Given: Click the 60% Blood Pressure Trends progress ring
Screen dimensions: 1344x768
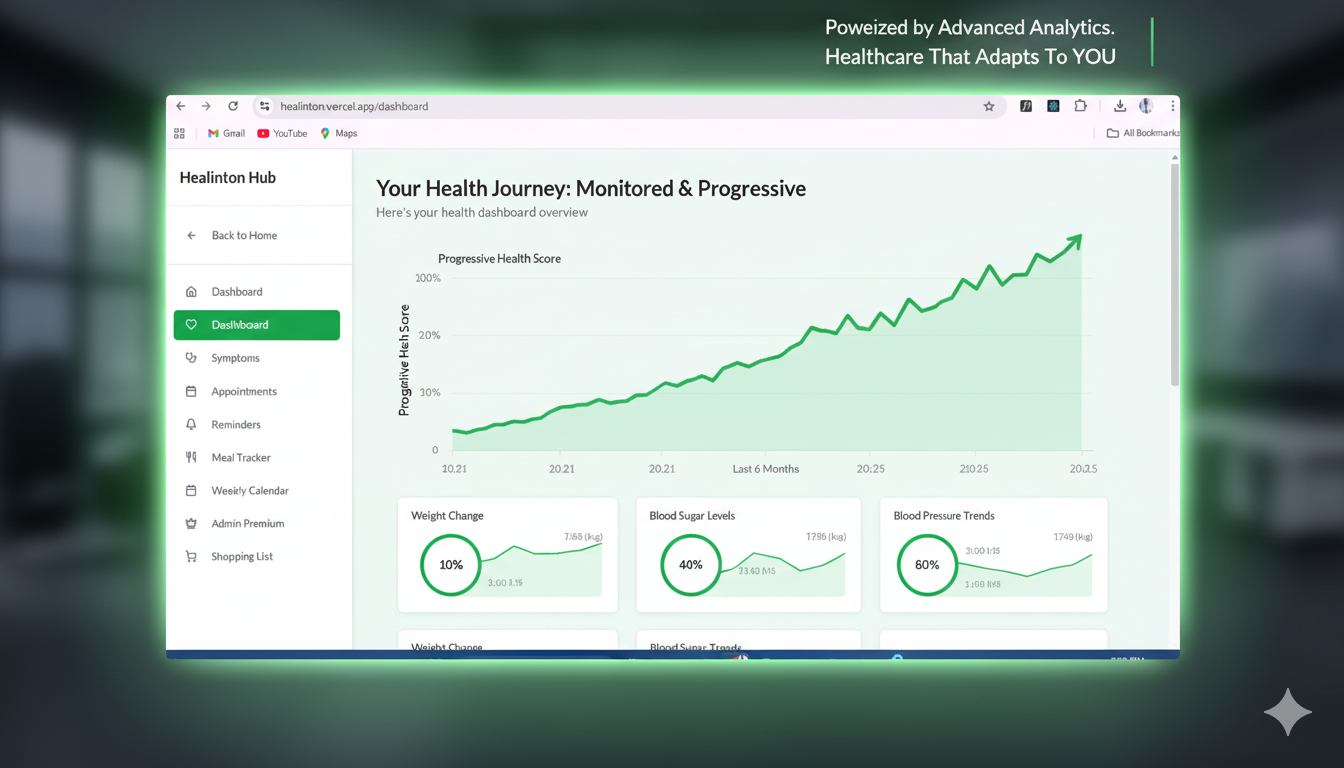Looking at the screenshot, I should tap(927, 565).
